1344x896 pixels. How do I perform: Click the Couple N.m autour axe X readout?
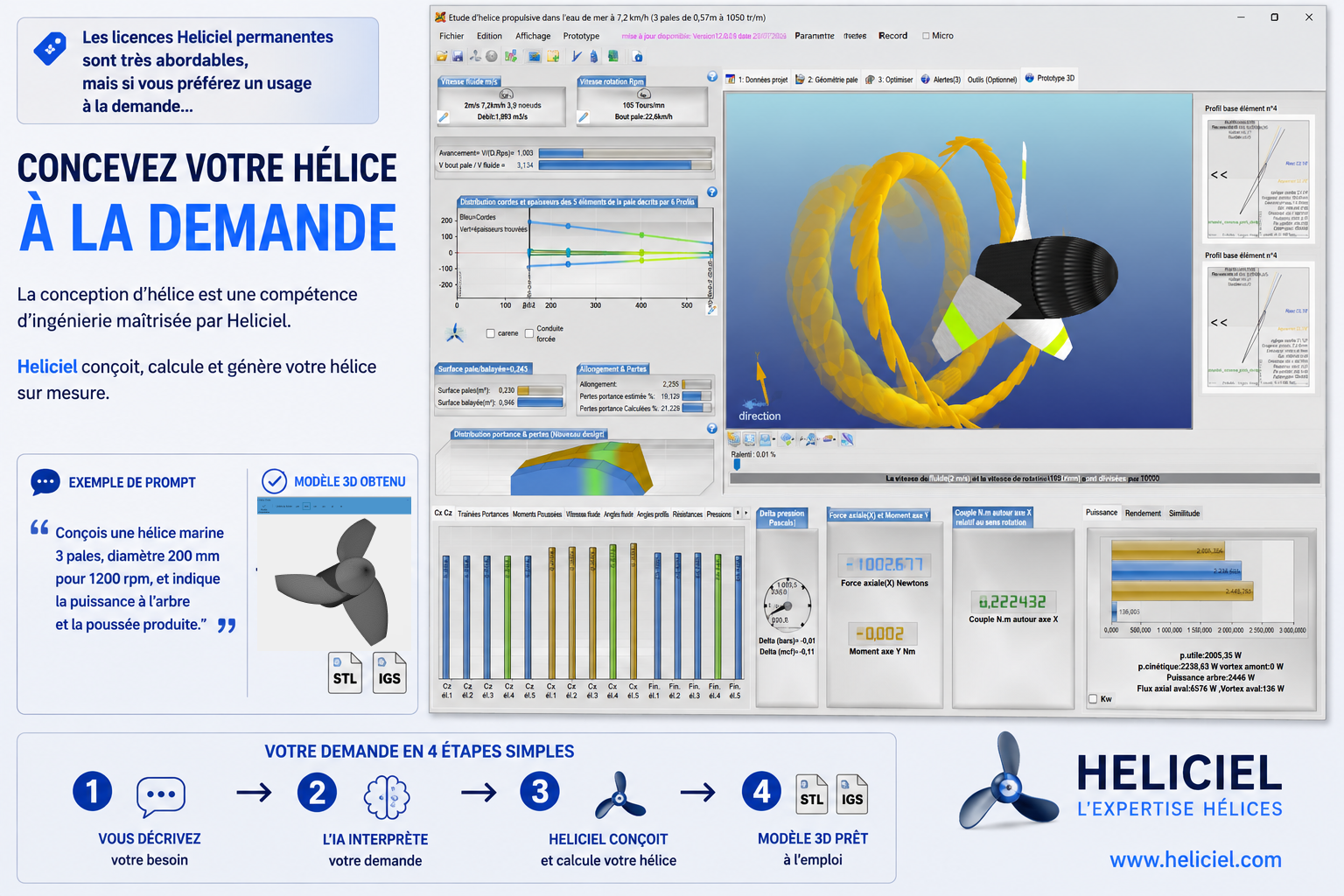(x=1013, y=602)
